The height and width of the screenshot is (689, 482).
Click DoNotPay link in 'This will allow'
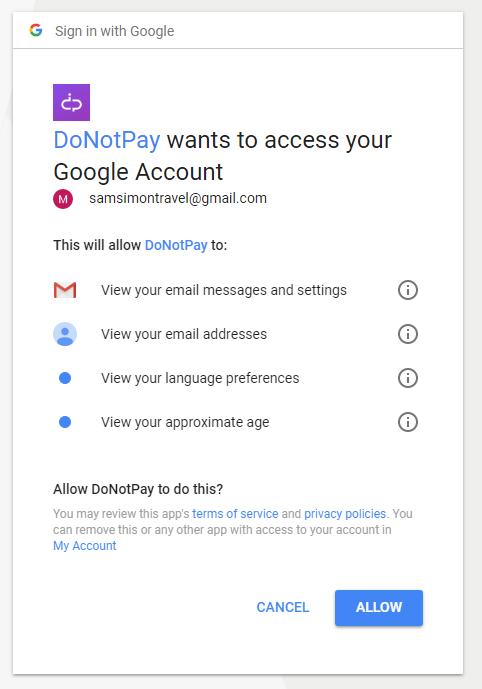pyautogui.click(x=176, y=245)
